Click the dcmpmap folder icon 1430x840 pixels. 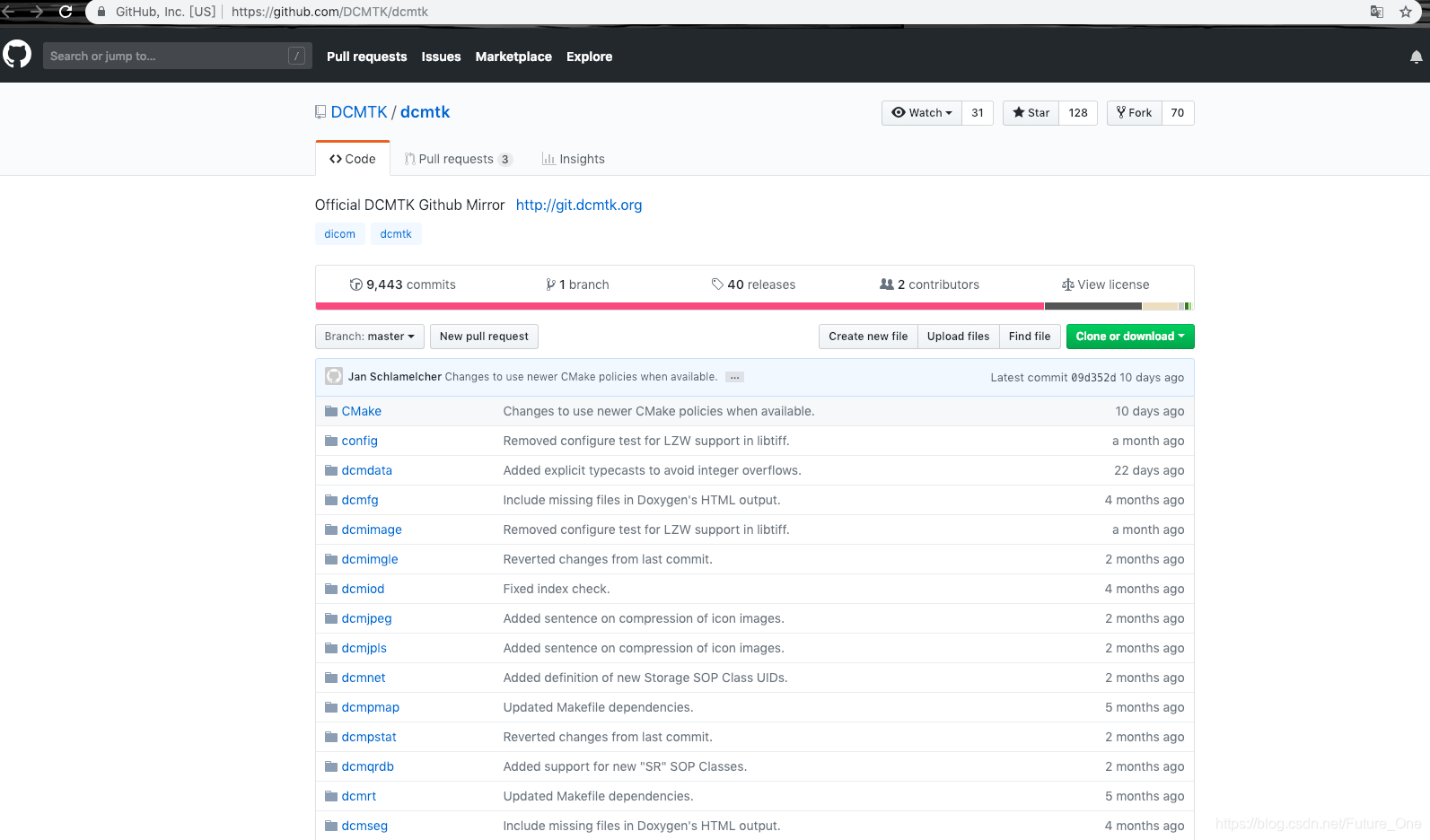(x=331, y=707)
